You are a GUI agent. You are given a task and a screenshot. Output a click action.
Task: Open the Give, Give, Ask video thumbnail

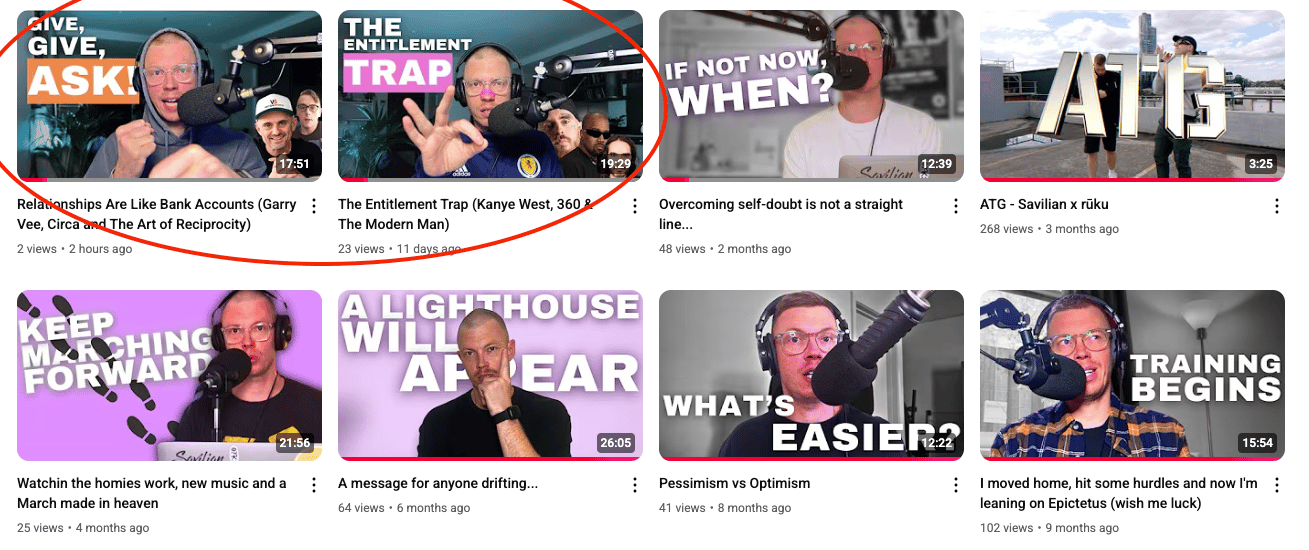click(x=169, y=96)
